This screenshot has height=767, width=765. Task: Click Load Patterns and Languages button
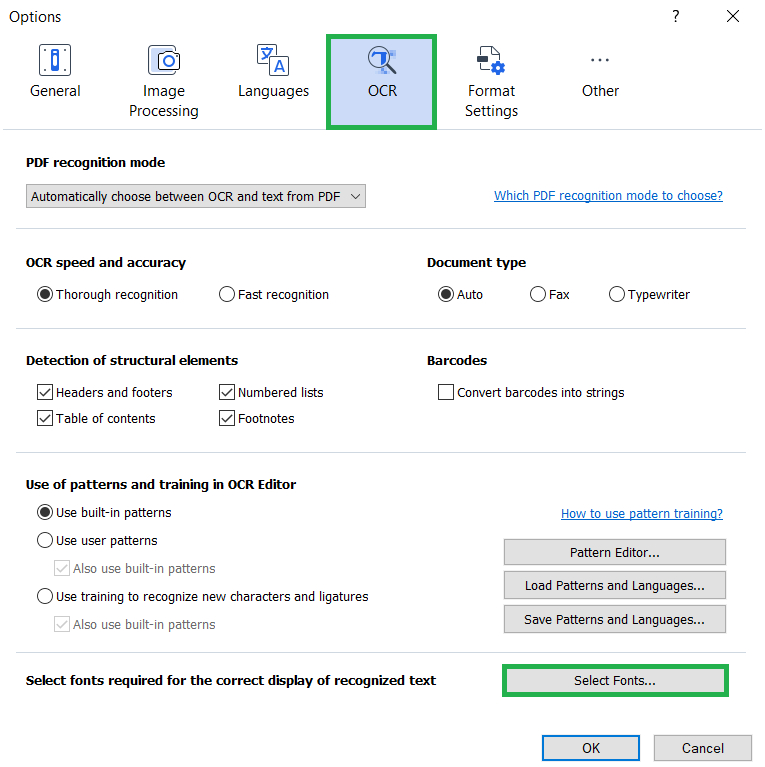(x=615, y=586)
